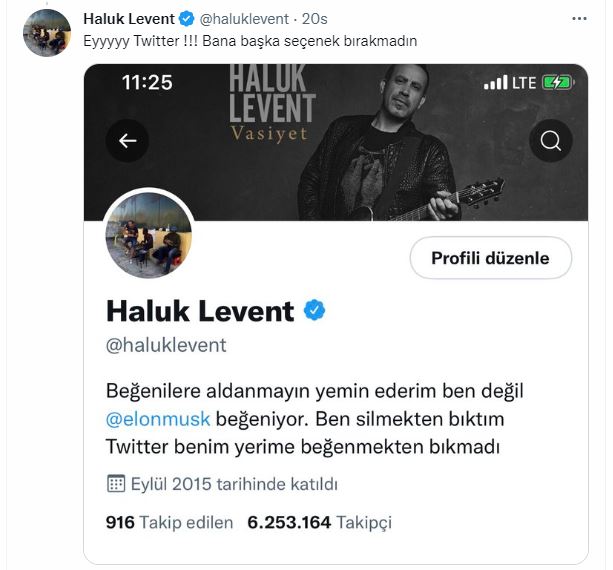This screenshot has height=570, width=613.
Task: Click the charging battery icon
Action: (x=558, y=82)
